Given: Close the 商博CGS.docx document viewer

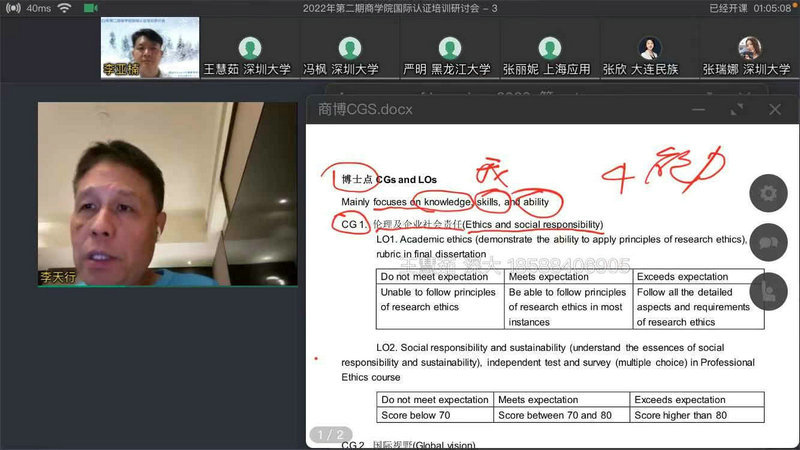Looking at the screenshot, I should coord(774,109).
